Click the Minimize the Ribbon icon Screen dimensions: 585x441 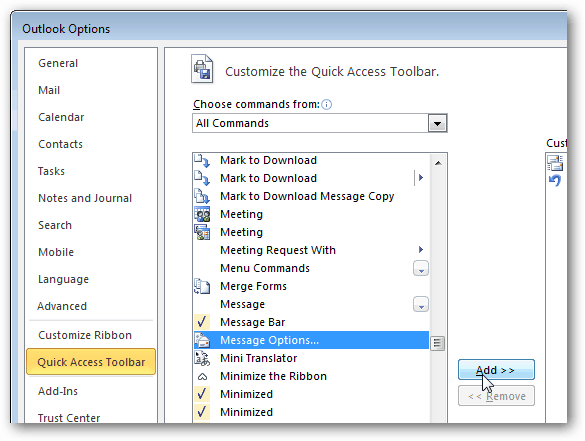202,376
